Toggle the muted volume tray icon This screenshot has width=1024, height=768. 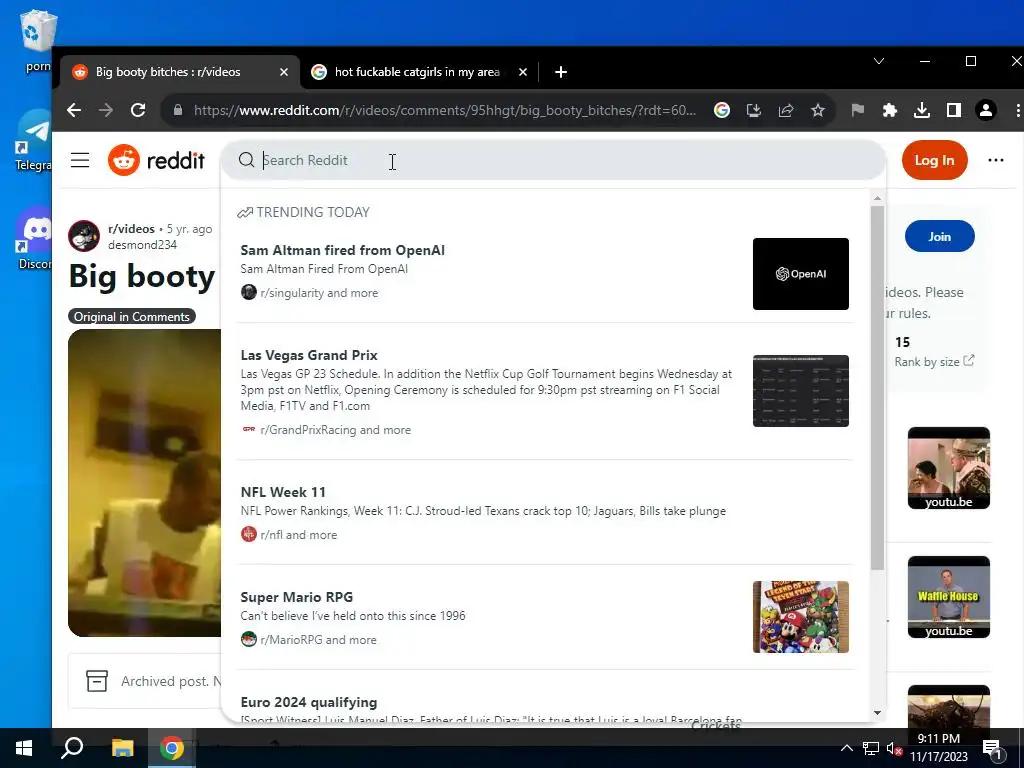pos(894,748)
